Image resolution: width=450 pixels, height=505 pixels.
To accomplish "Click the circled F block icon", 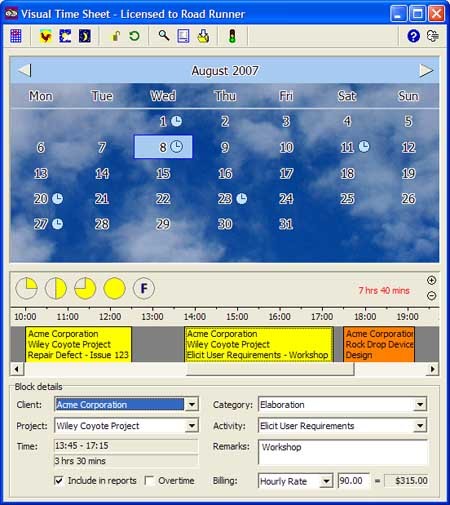I will pos(144,288).
